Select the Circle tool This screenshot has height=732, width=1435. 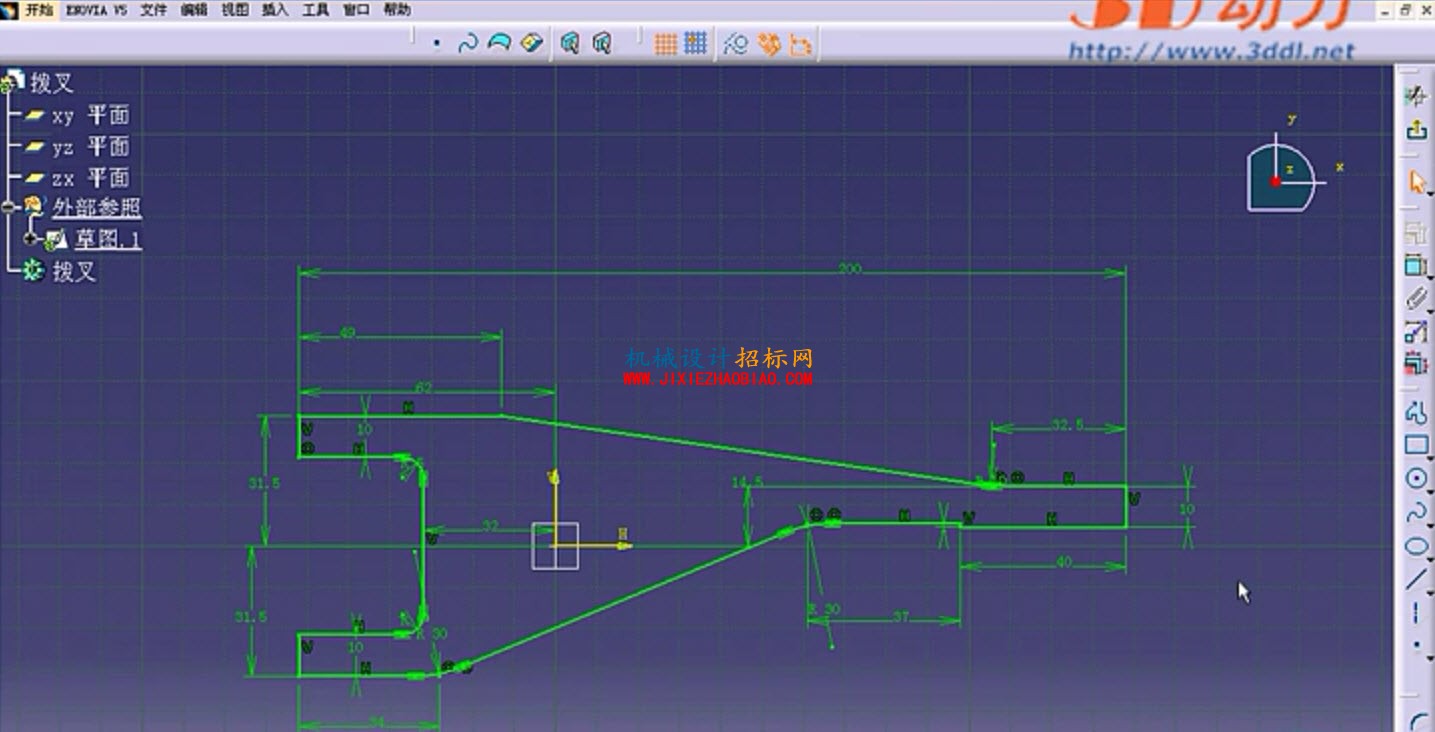[1415, 478]
